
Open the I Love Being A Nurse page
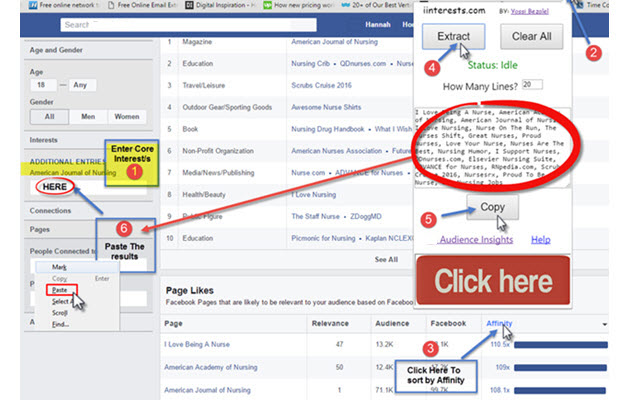coord(197,344)
